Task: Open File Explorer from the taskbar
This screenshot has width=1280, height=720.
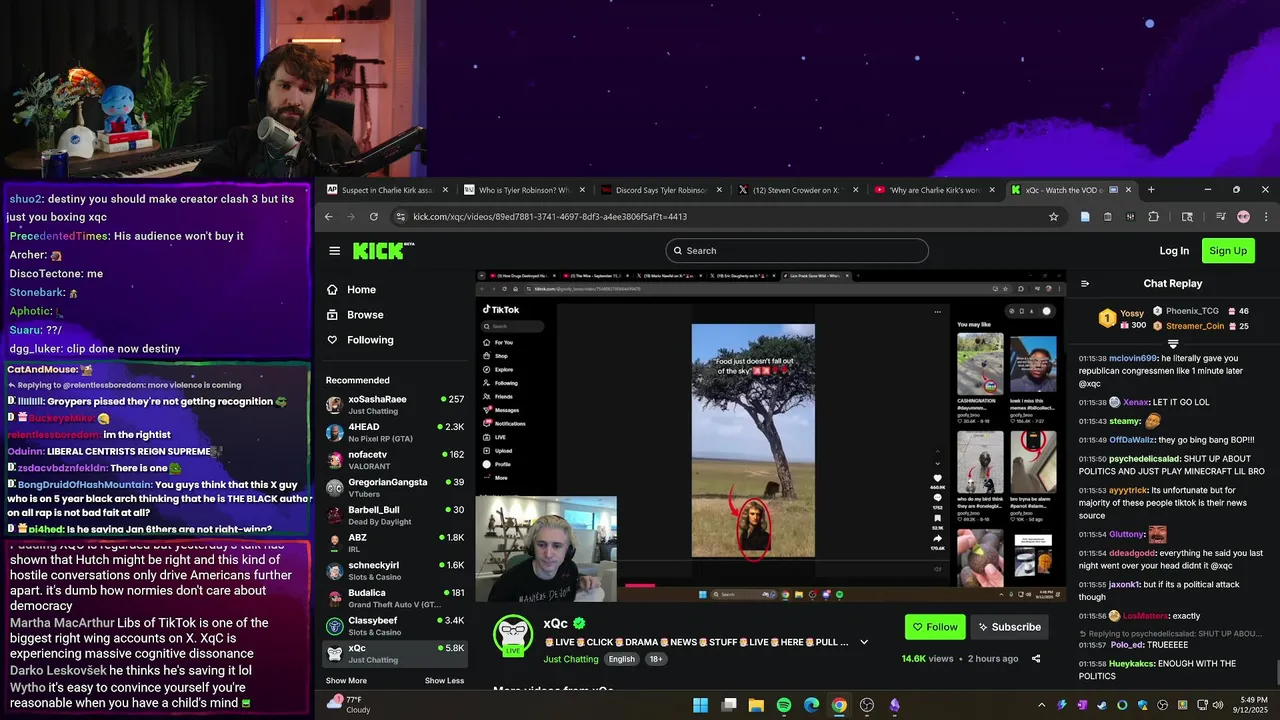Action: [756, 705]
